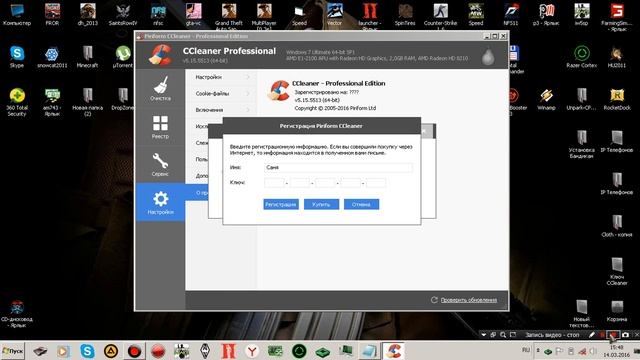Image resolution: width=640 pixels, height=360 pixels.
Task: Open the Включения submenu item
Action: coord(221,110)
